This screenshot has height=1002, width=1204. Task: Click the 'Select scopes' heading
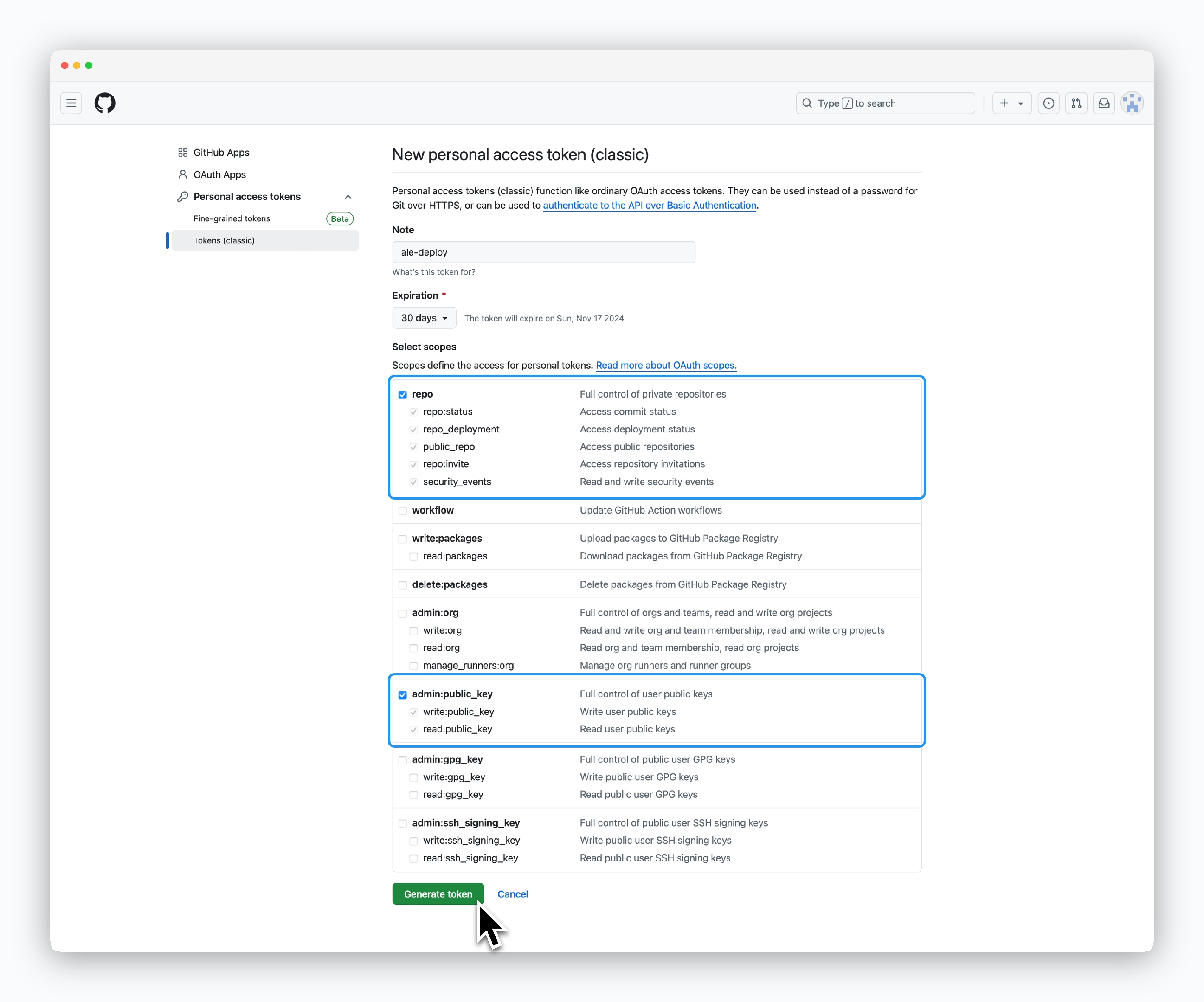(424, 347)
